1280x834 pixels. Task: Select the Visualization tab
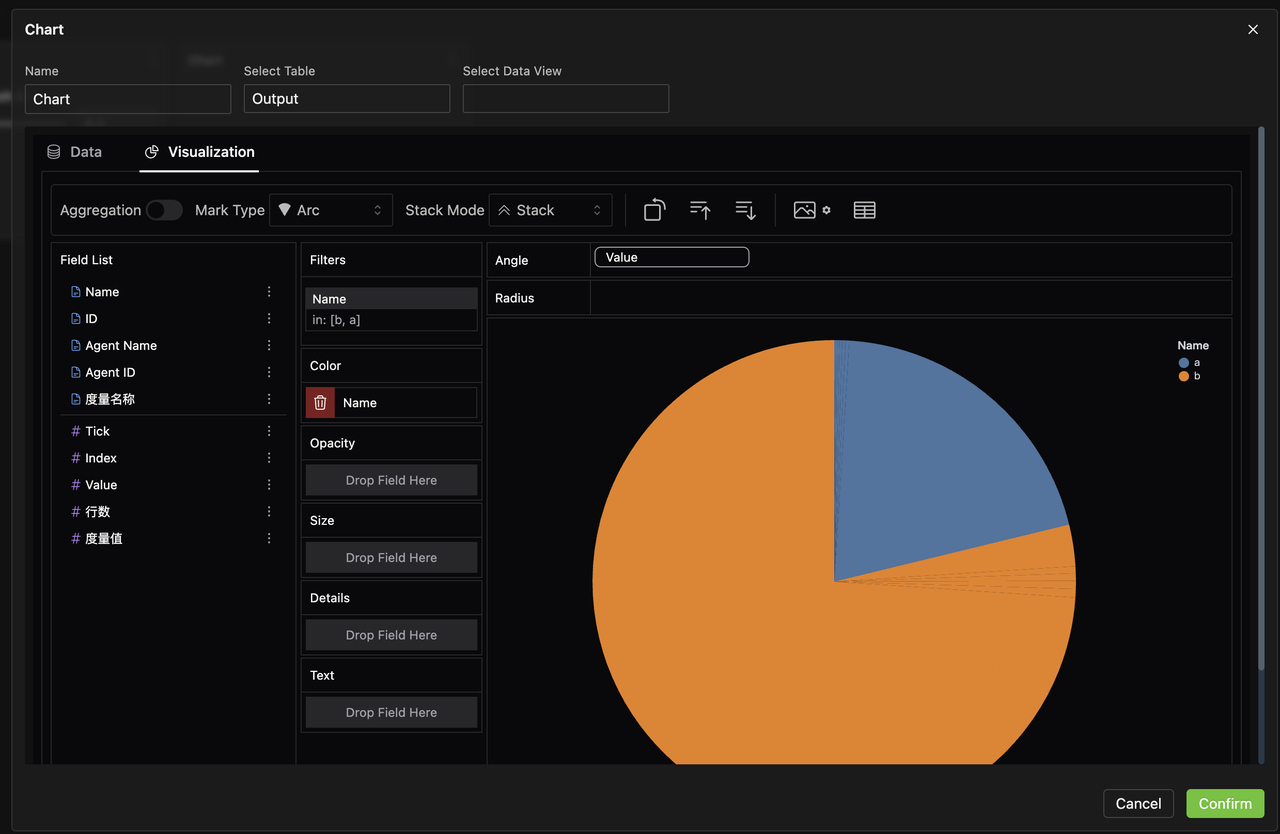199,152
